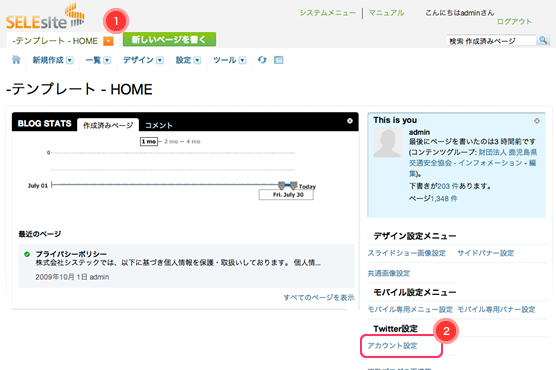Click the left timeline slider handle
Image resolution: width=556 pixels, height=370 pixels.
(x=281, y=185)
